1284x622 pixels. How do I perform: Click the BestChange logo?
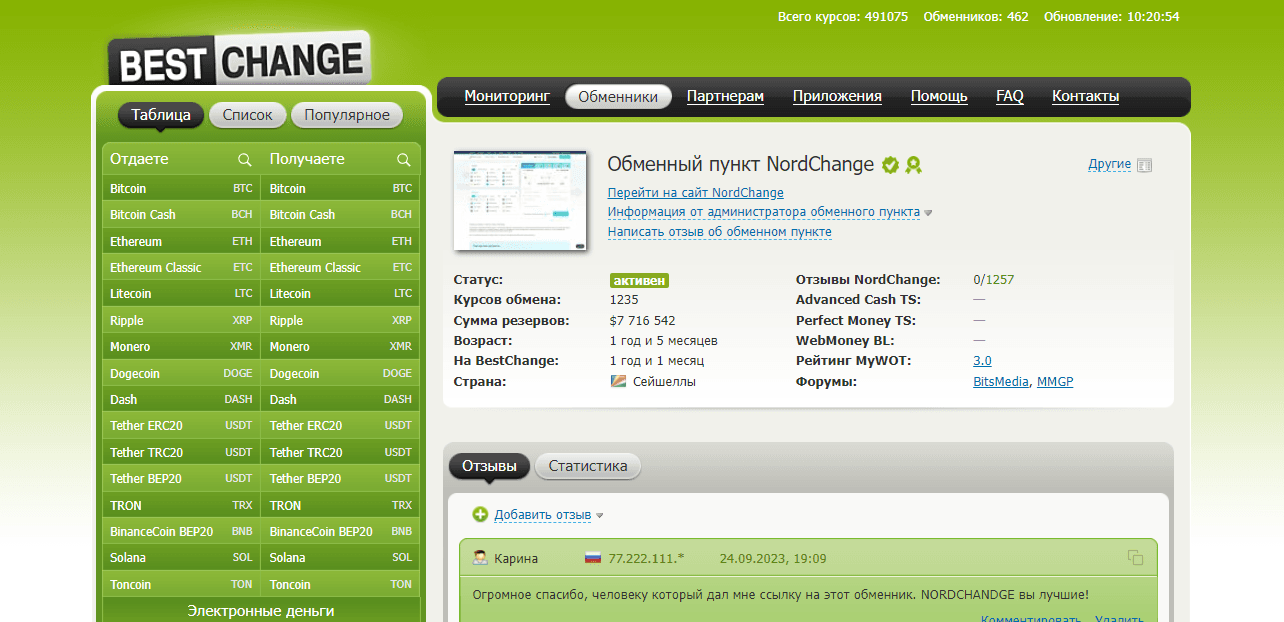point(239,60)
